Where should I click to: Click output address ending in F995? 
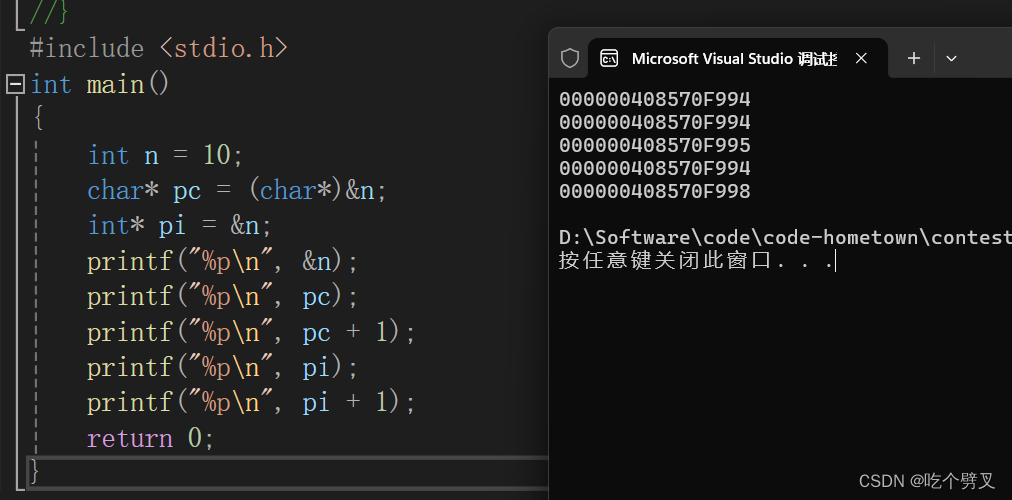point(655,145)
